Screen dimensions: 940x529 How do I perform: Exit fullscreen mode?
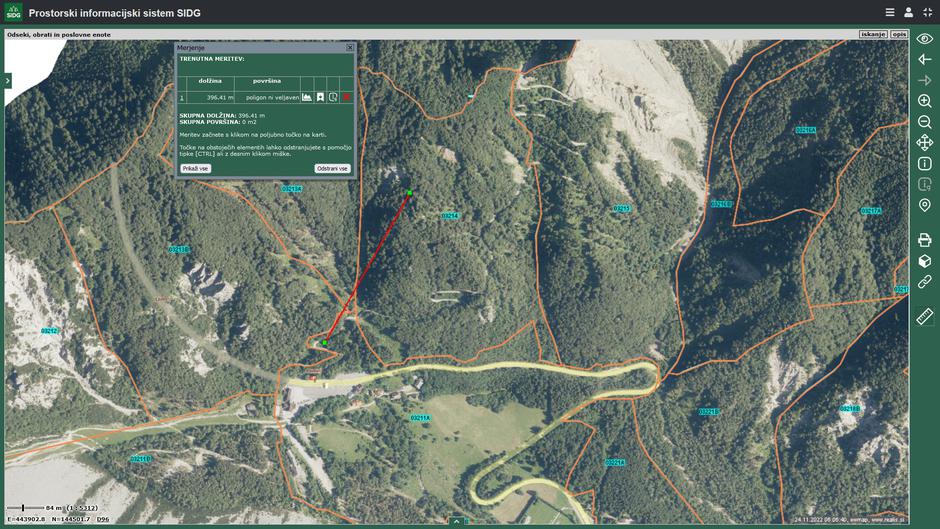(927, 12)
